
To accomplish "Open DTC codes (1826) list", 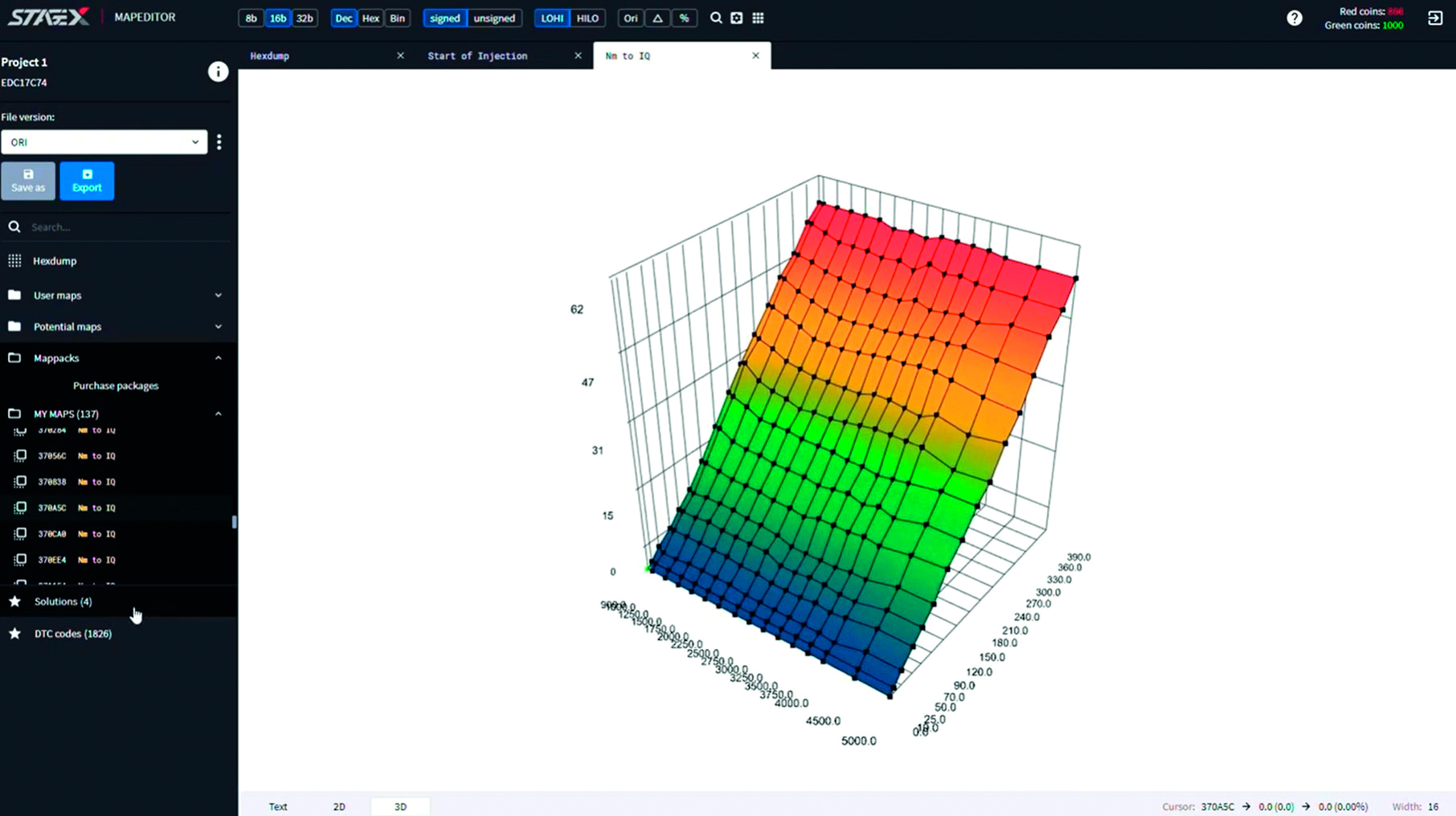I will point(119,633).
